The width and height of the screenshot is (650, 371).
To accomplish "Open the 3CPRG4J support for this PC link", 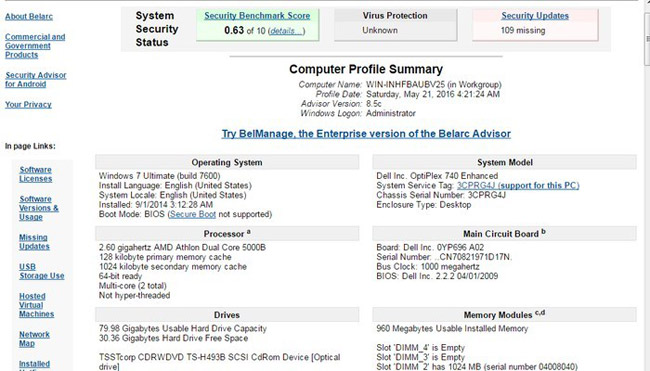I will coord(518,185).
